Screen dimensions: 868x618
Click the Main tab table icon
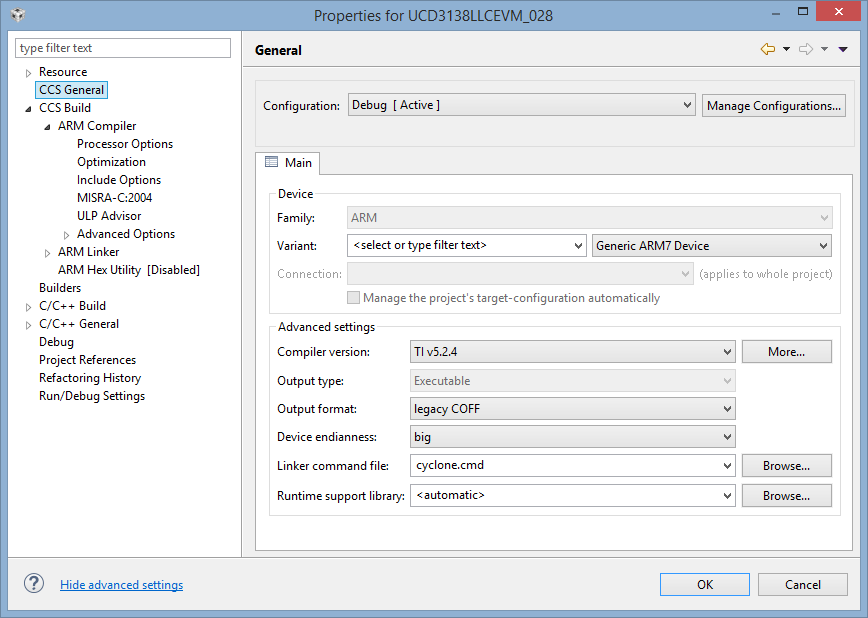pos(271,162)
